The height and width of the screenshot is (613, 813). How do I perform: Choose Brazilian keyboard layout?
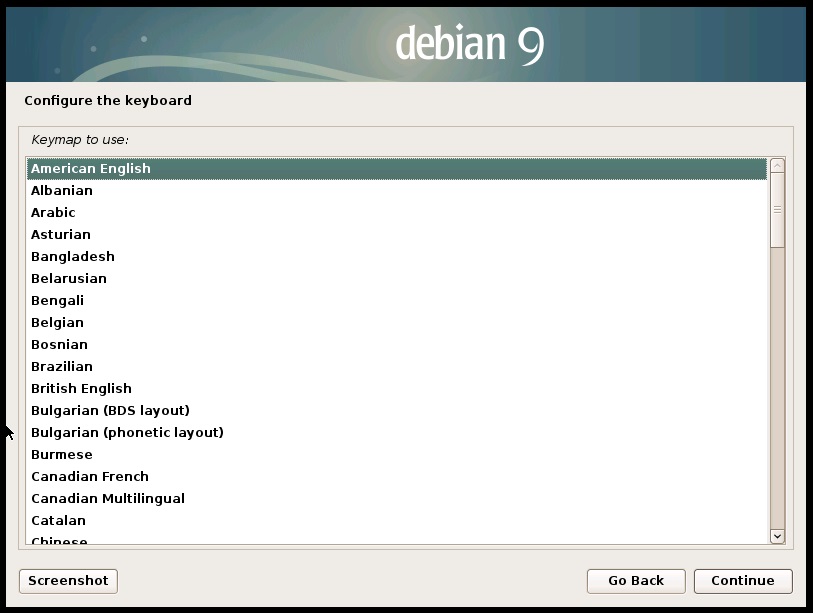click(62, 367)
